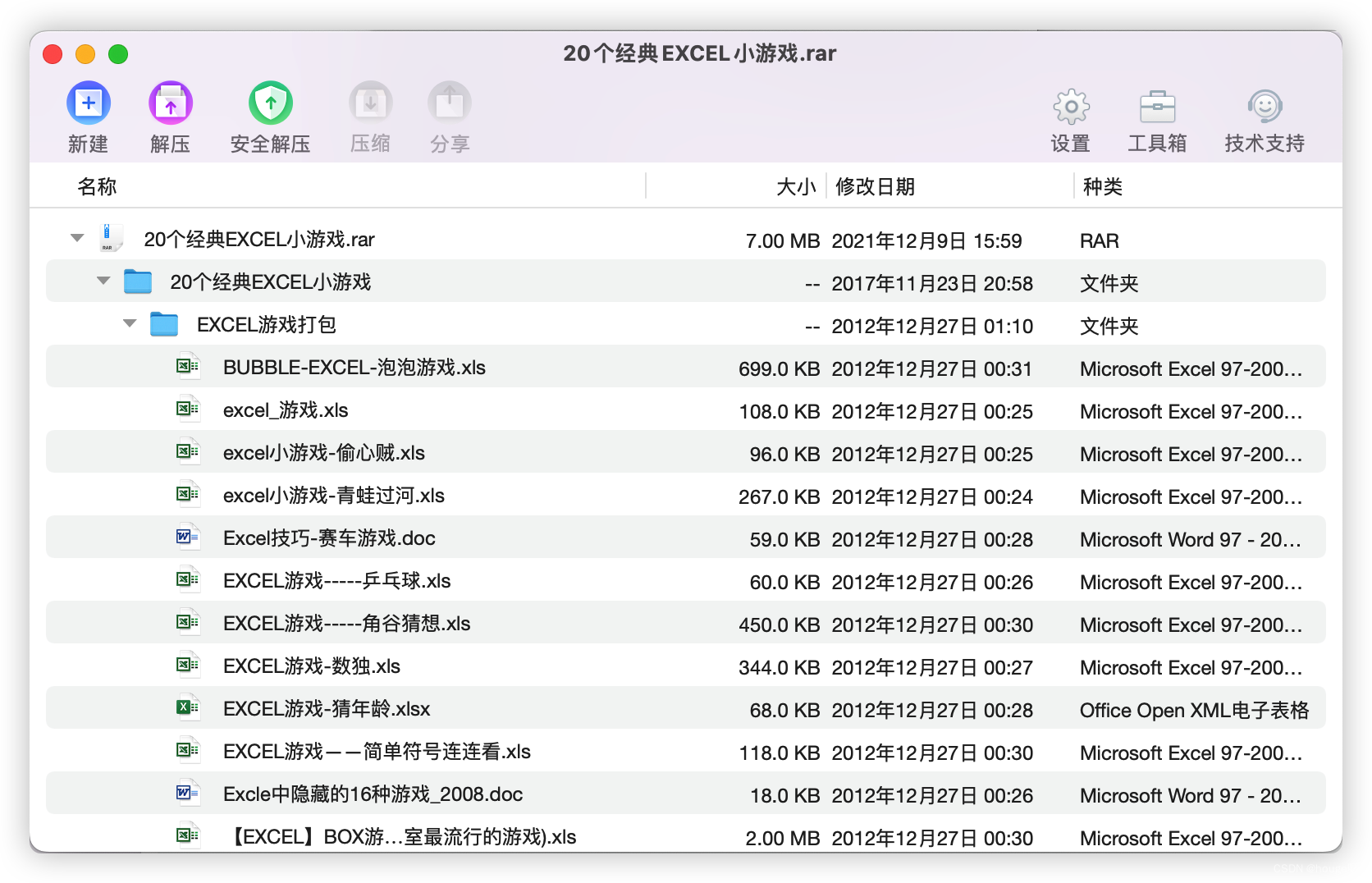Click the folder icon of EXCEL游戏打包

[x=164, y=324]
